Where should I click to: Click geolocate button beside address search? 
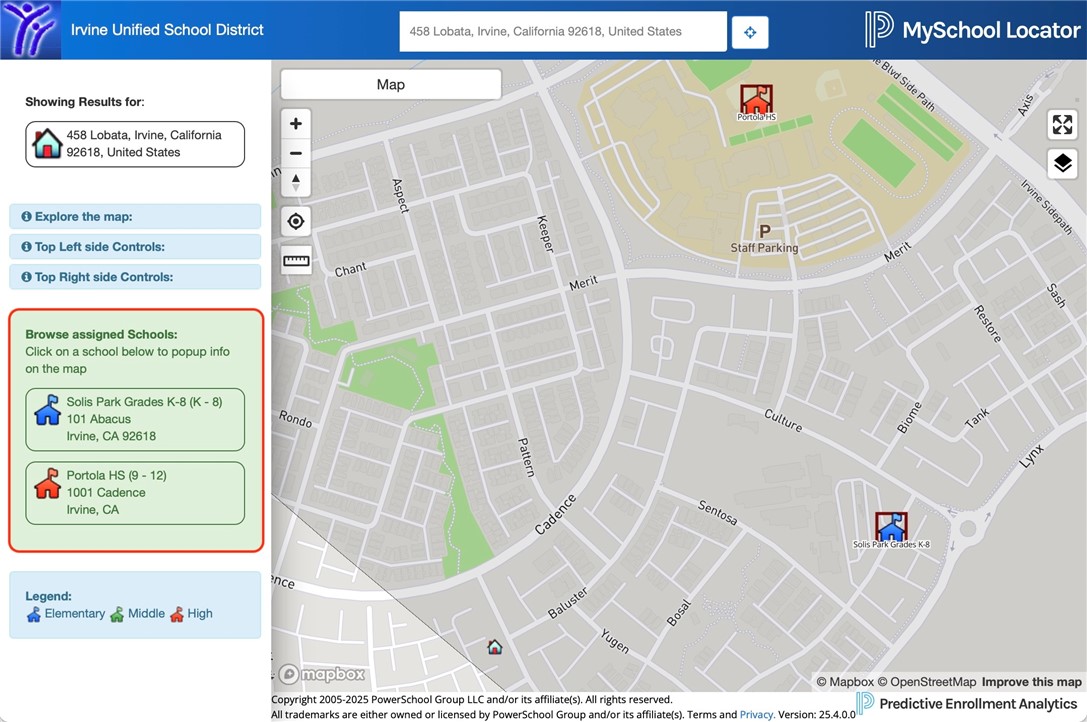(750, 32)
